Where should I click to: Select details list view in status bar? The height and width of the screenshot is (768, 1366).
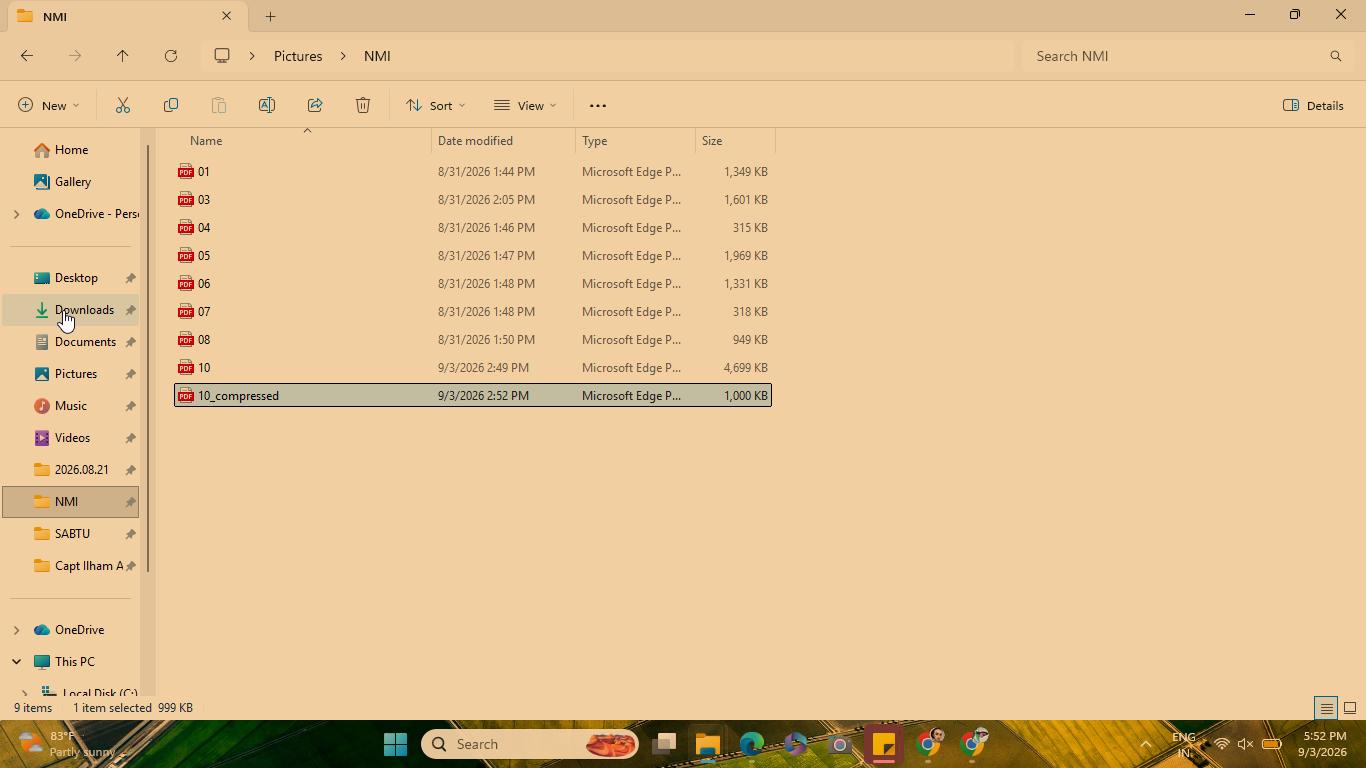tap(1326, 708)
